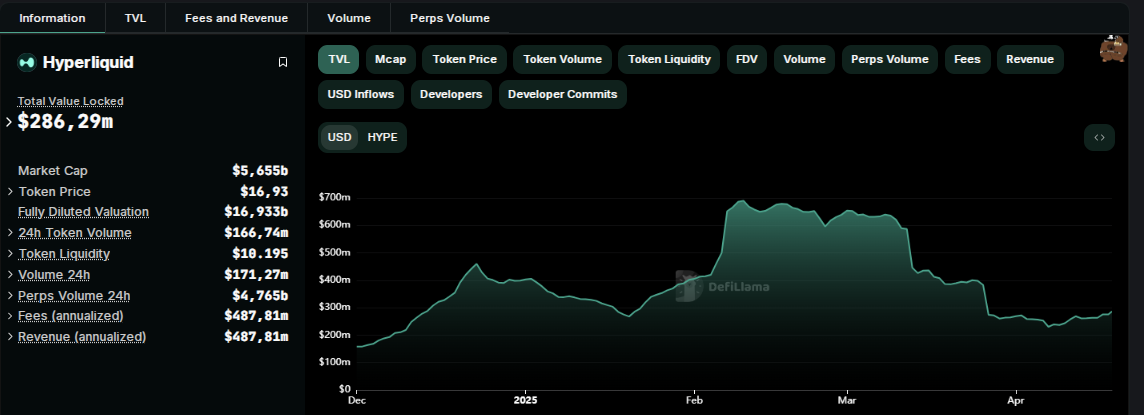Viewport: 1144px width, 415px height.
Task: Toggle the Token Liquidity chart metric
Action: (669, 59)
